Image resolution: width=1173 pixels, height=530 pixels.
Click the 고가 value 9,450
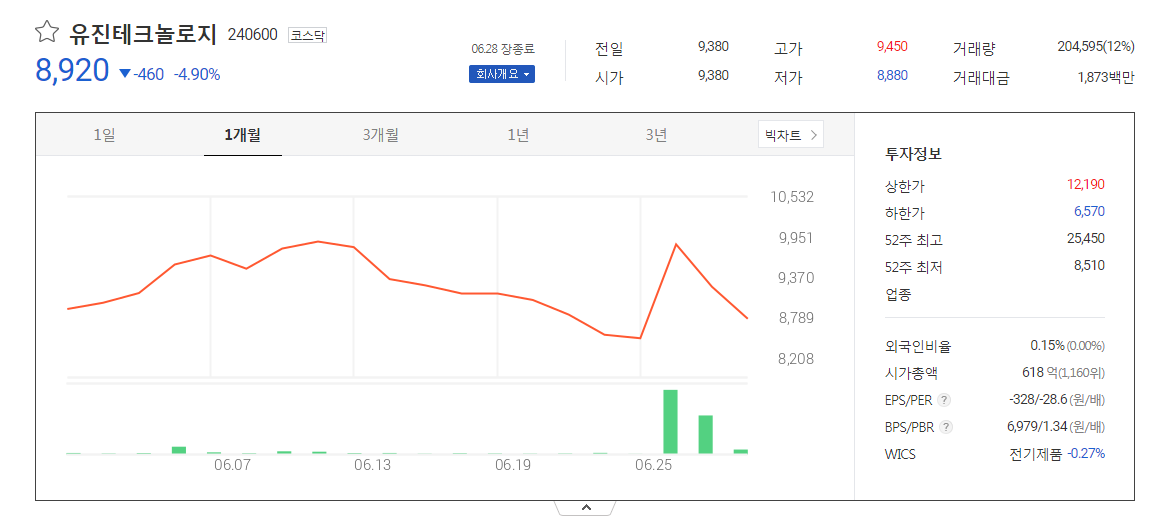tap(892, 46)
